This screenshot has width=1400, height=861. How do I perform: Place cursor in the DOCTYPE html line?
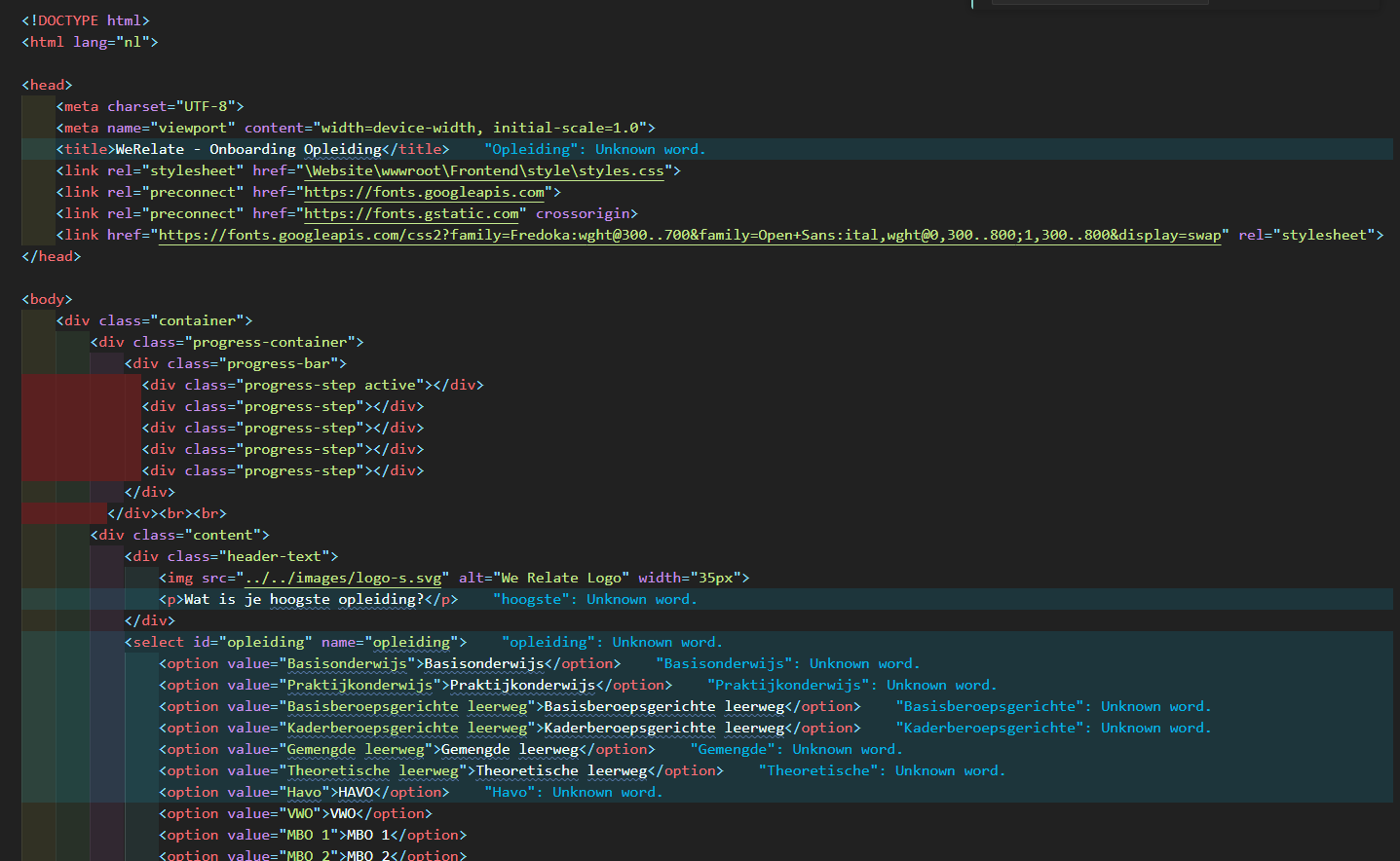click(x=86, y=21)
